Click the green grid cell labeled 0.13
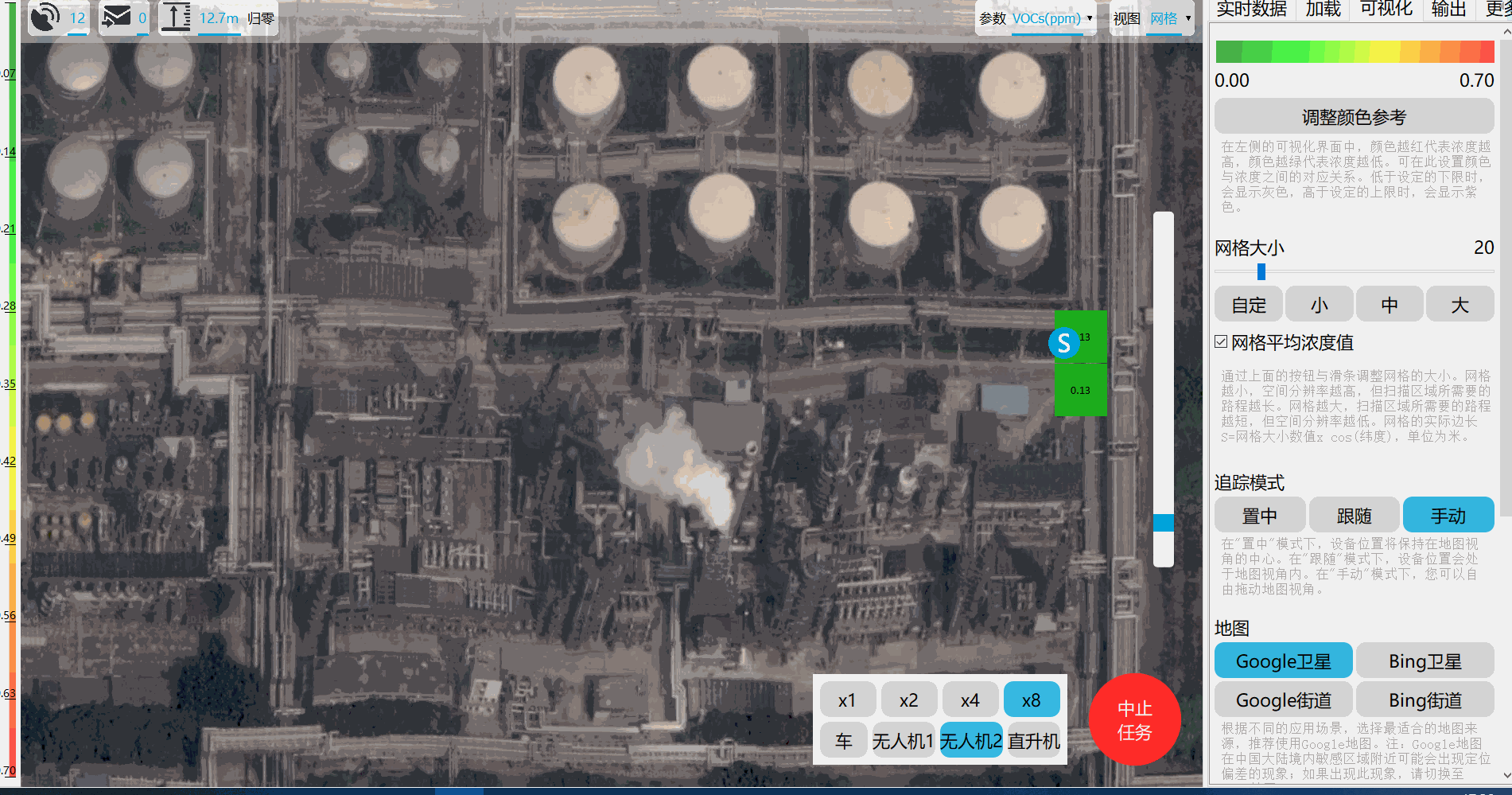 pos(1080,390)
